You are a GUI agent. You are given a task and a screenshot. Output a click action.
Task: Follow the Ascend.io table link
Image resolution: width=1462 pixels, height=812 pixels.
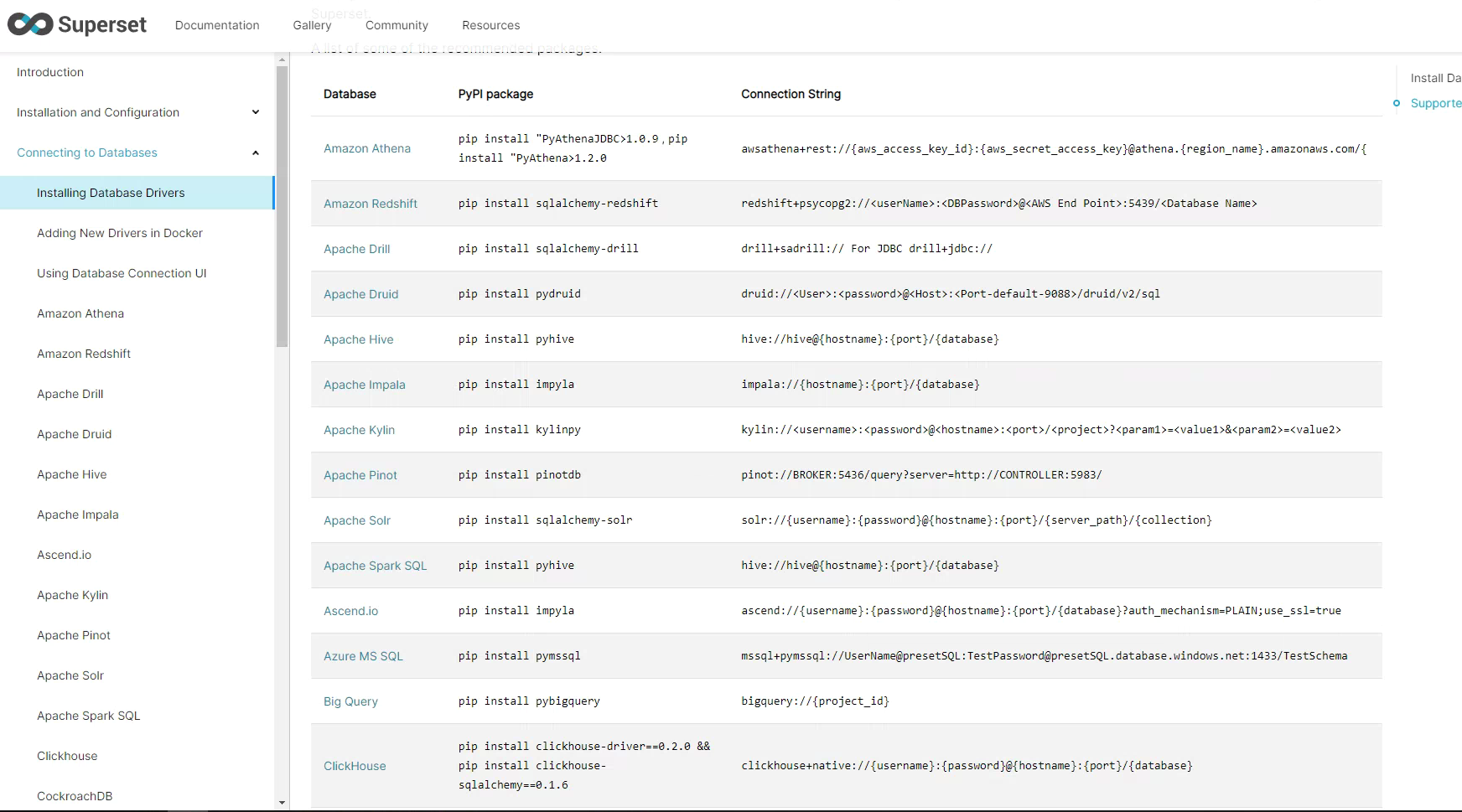click(351, 611)
